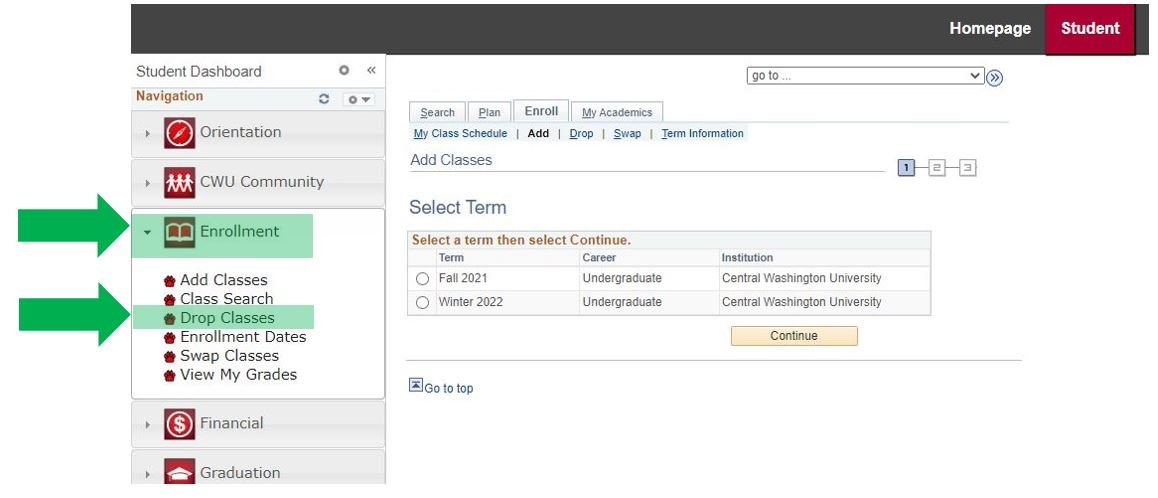
Task: Expand the Graduation section arrow
Action: (148, 474)
